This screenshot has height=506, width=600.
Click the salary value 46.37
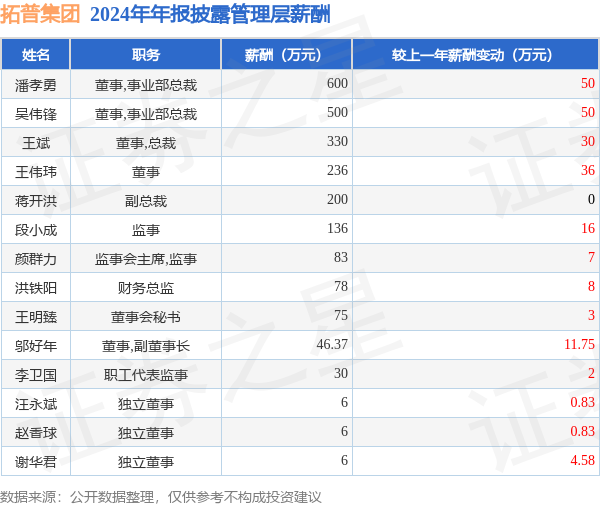click(x=332, y=344)
